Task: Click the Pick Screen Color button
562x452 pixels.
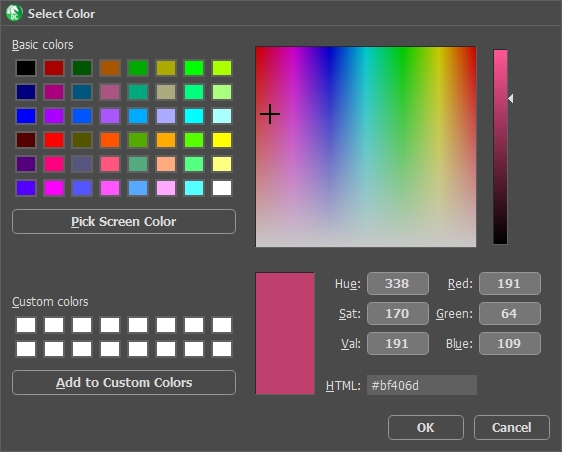Action: (124, 222)
